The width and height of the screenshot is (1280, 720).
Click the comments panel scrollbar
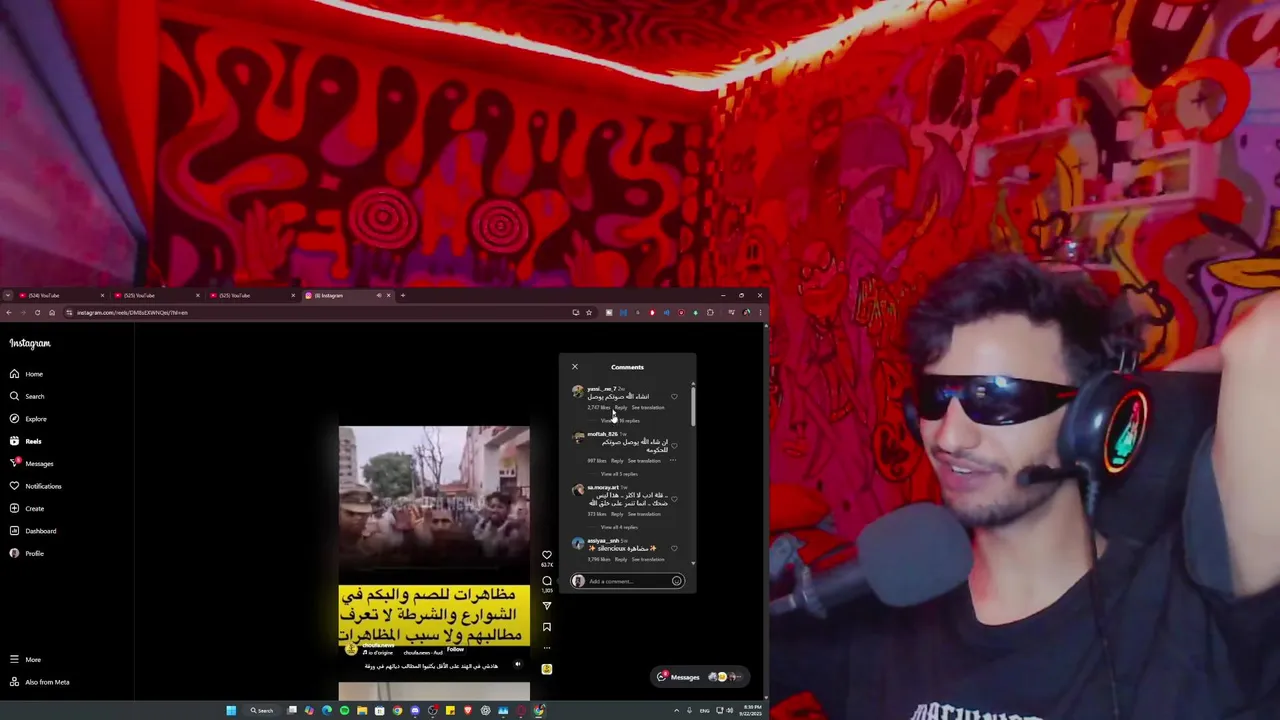point(692,405)
